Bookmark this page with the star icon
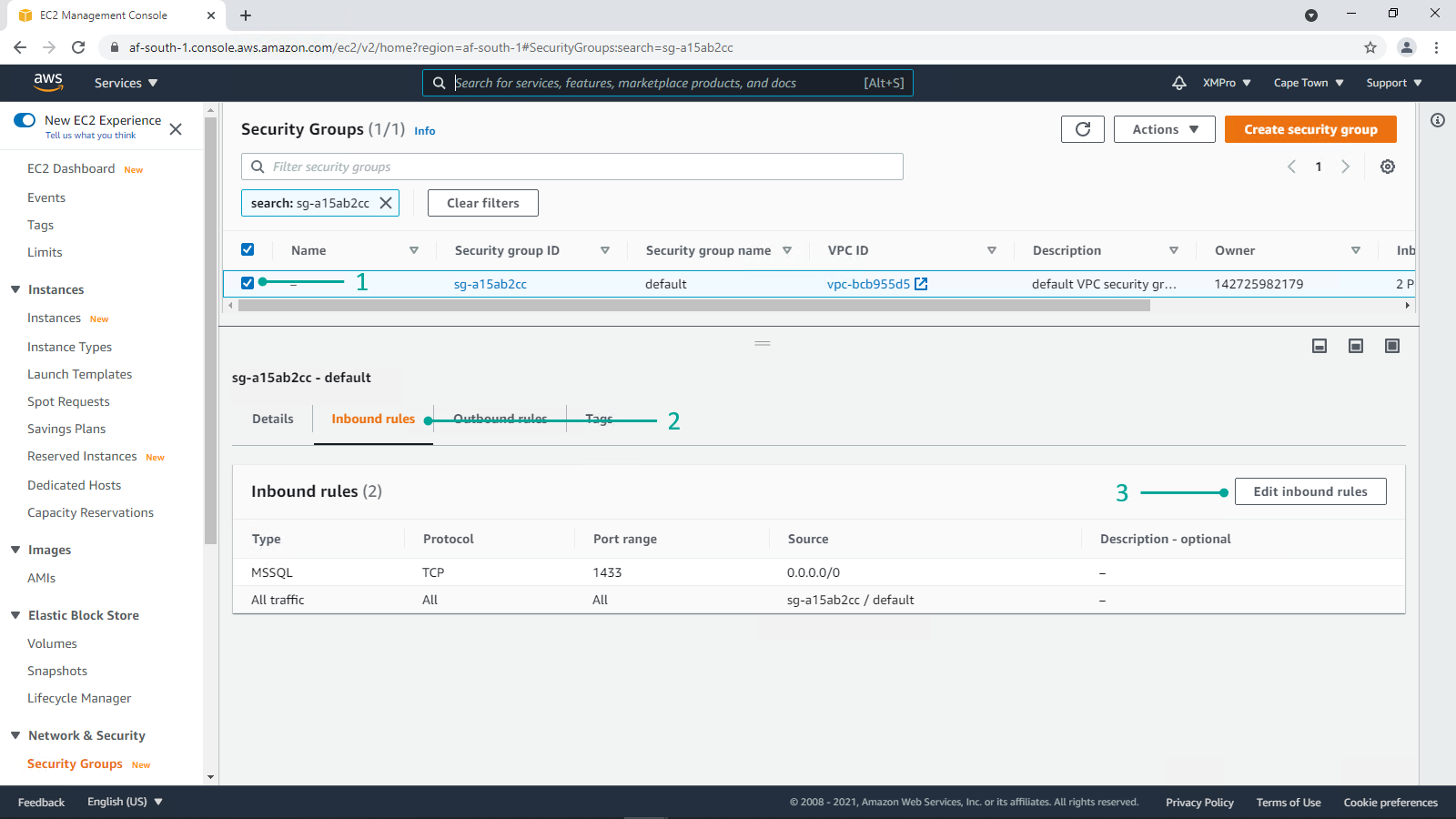The image size is (1456, 819). click(1370, 47)
